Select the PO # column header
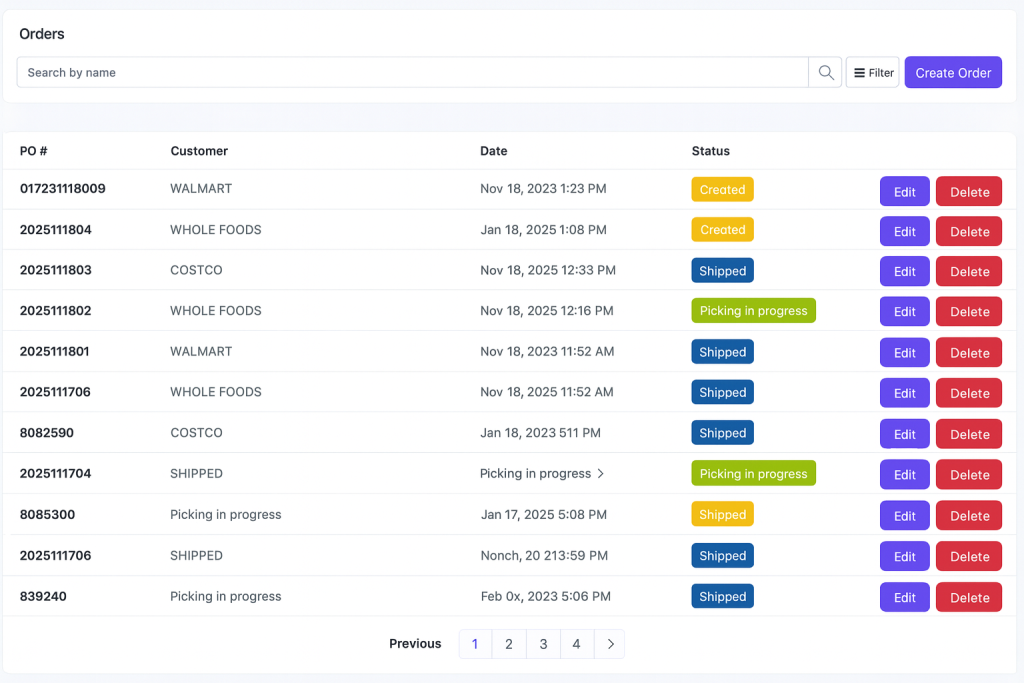This screenshot has height=683, width=1024. (x=33, y=151)
